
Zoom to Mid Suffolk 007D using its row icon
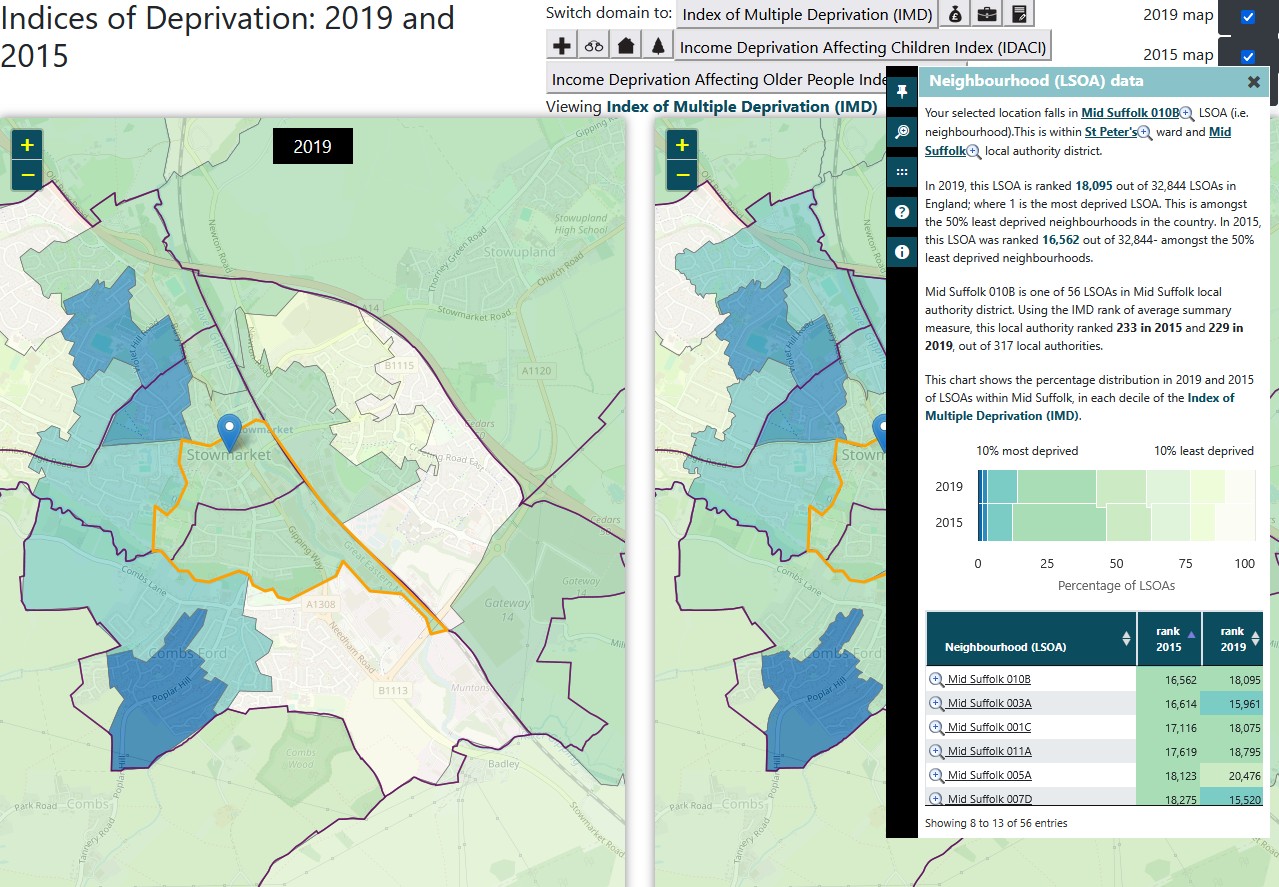point(937,799)
